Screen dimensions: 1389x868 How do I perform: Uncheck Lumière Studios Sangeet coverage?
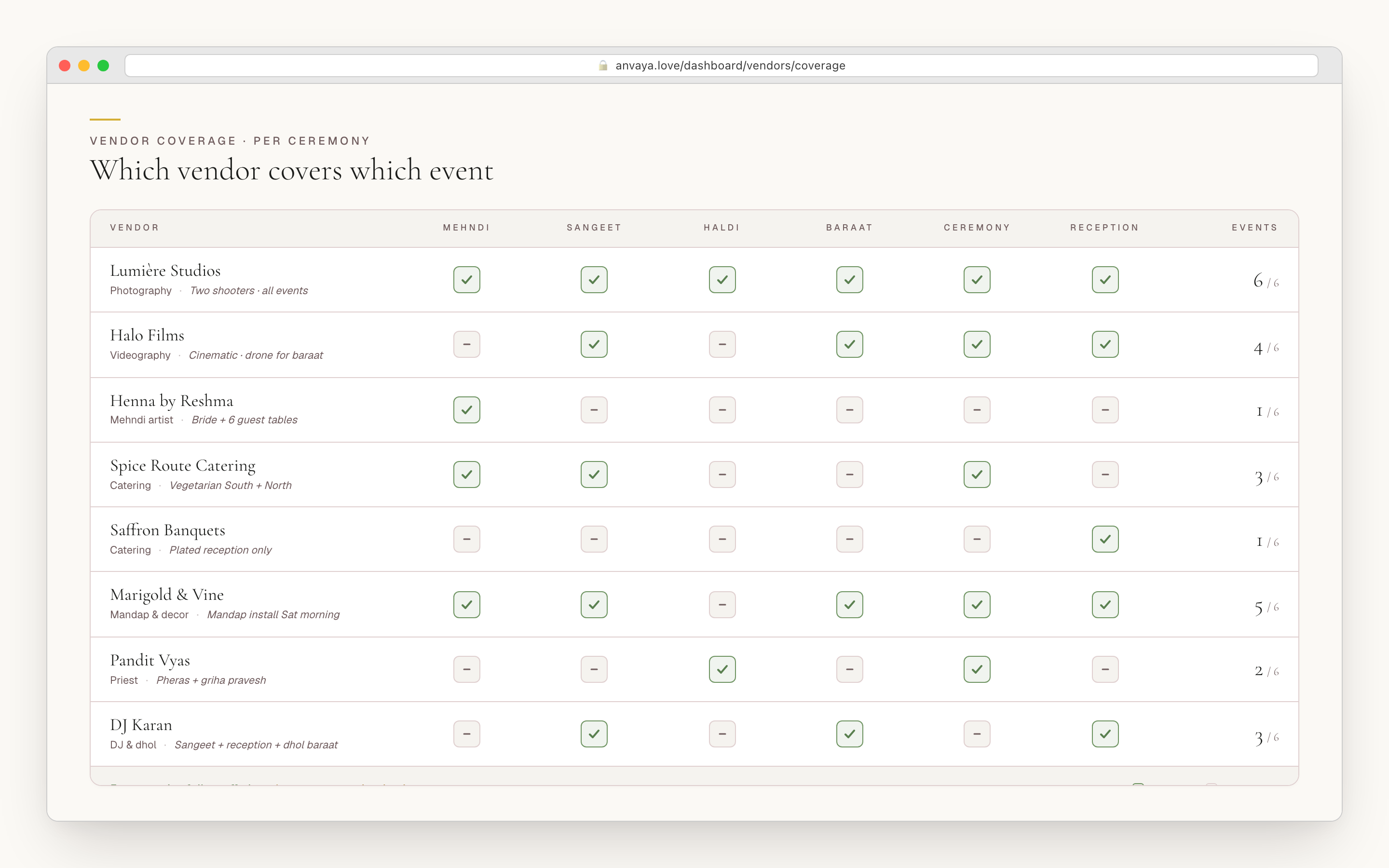pyautogui.click(x=594, y=280)
